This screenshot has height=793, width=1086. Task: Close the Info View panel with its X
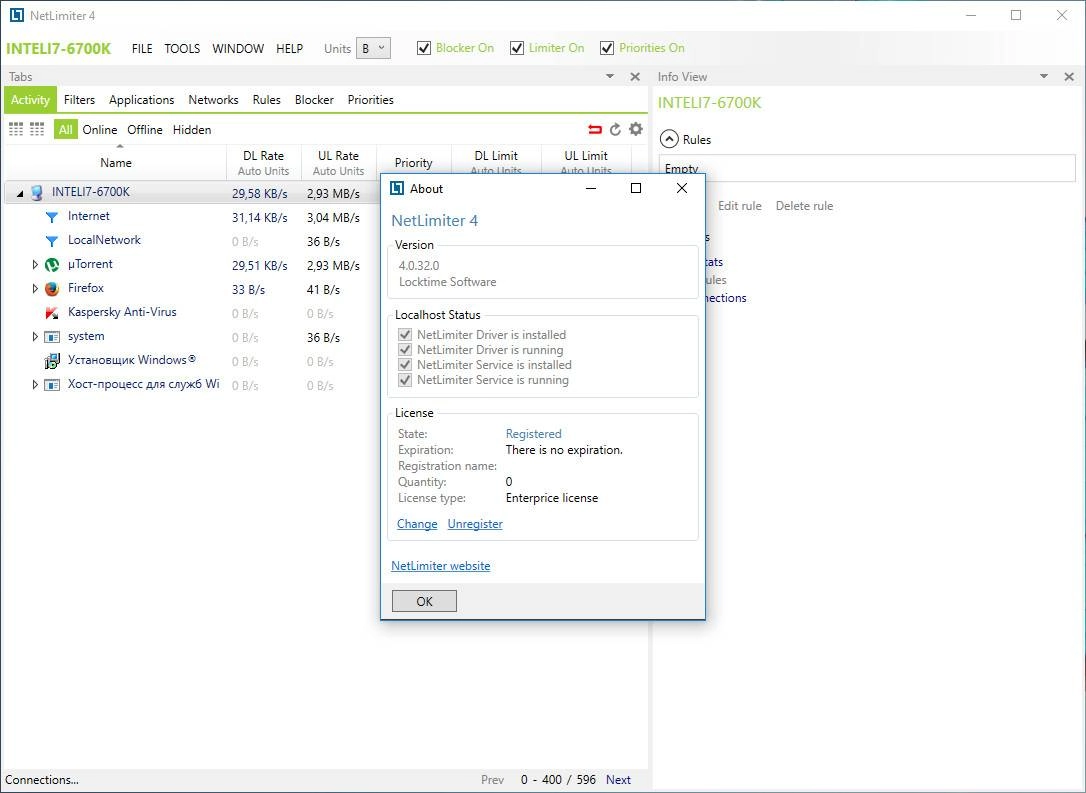click(x=1069, y=77)
